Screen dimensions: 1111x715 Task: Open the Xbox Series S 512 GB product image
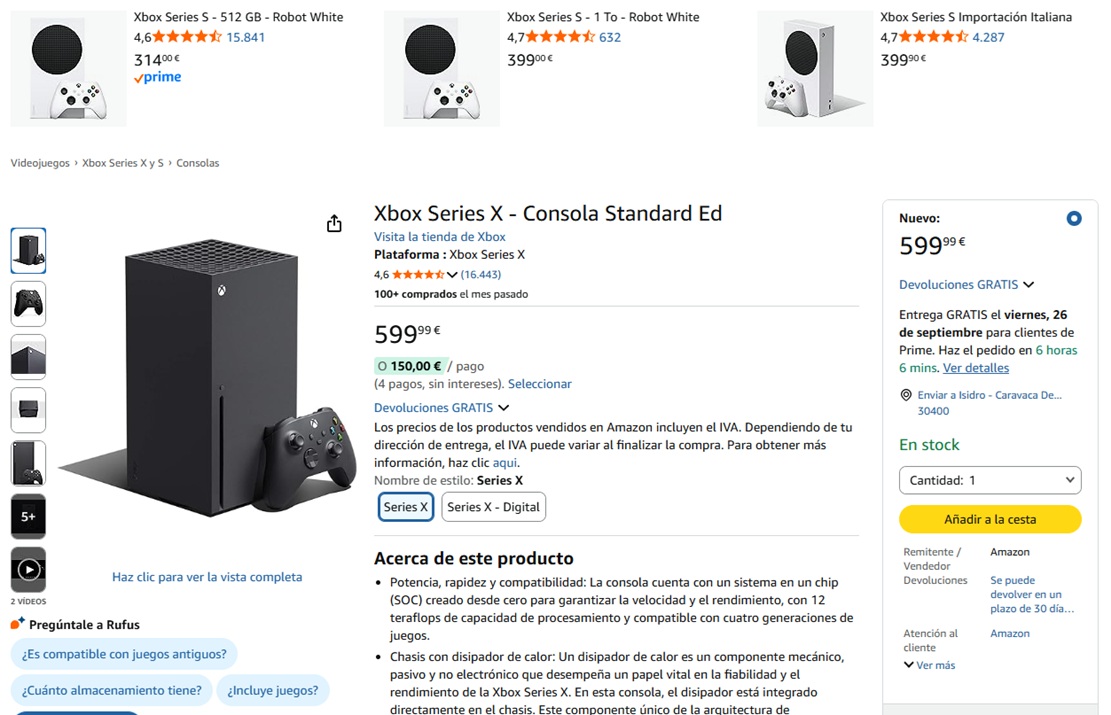pos(68,69)
